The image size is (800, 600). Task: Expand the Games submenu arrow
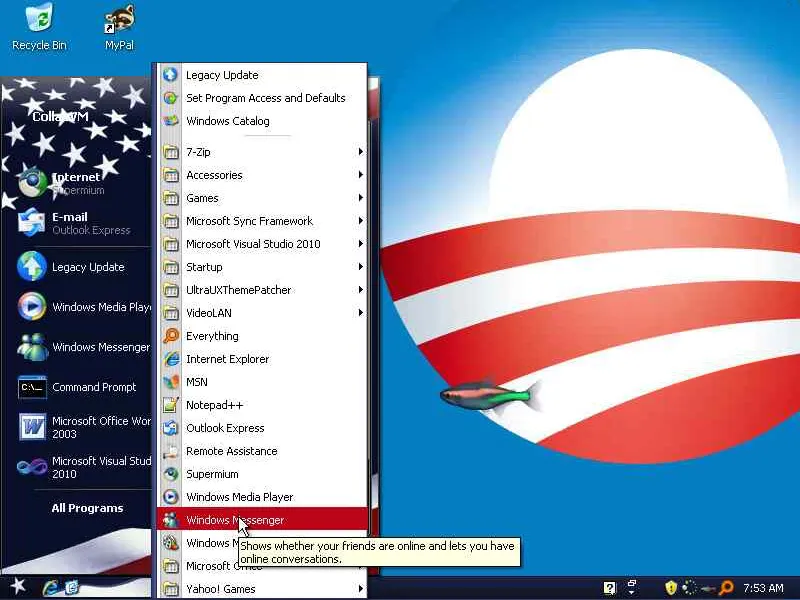pyautogui.click(x=360, y=197)
